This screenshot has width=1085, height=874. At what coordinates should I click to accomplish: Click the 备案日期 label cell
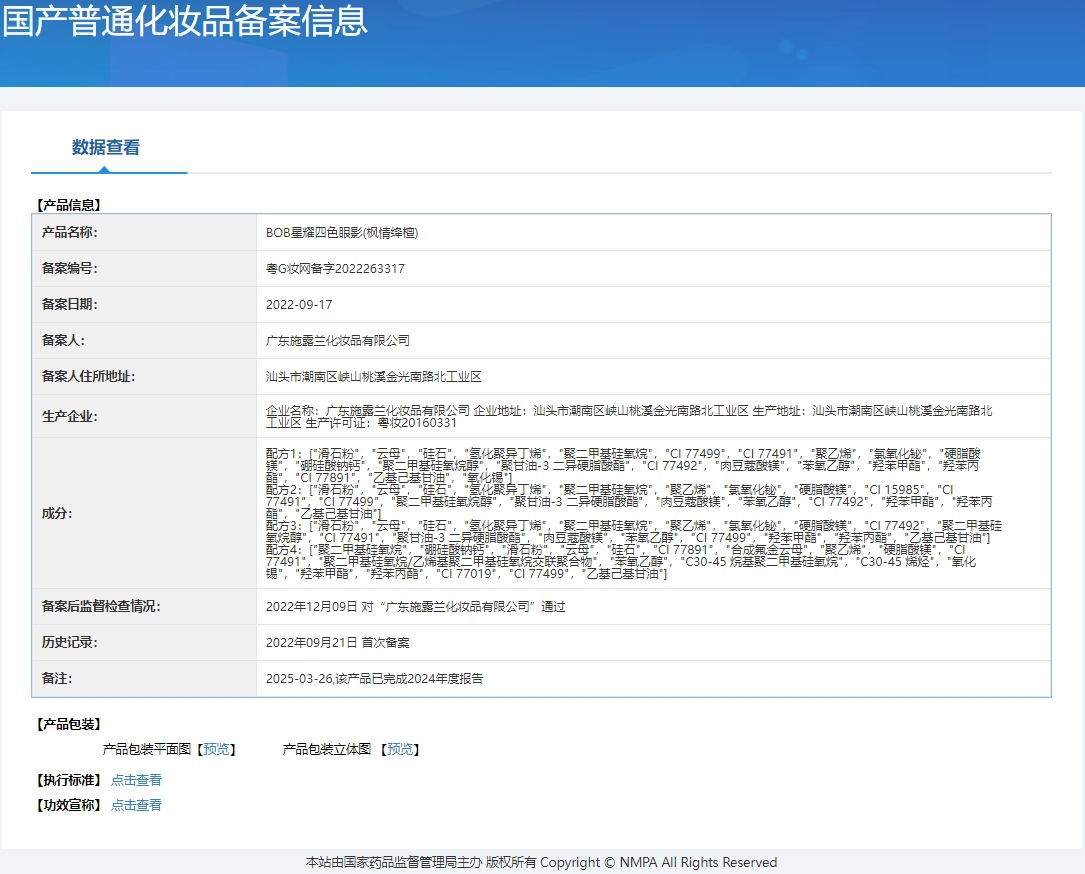144,304
